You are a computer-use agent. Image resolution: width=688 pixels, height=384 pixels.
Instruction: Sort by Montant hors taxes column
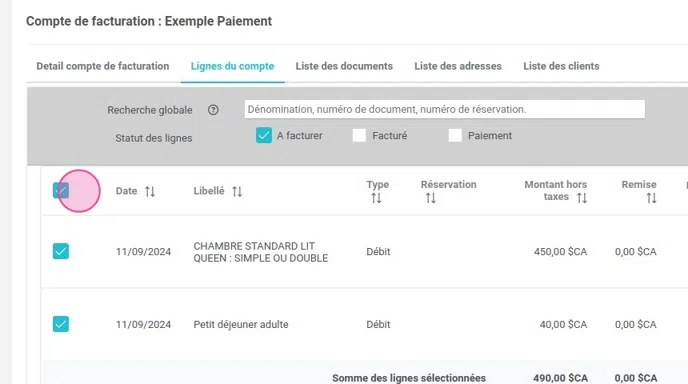pos(582,198)
